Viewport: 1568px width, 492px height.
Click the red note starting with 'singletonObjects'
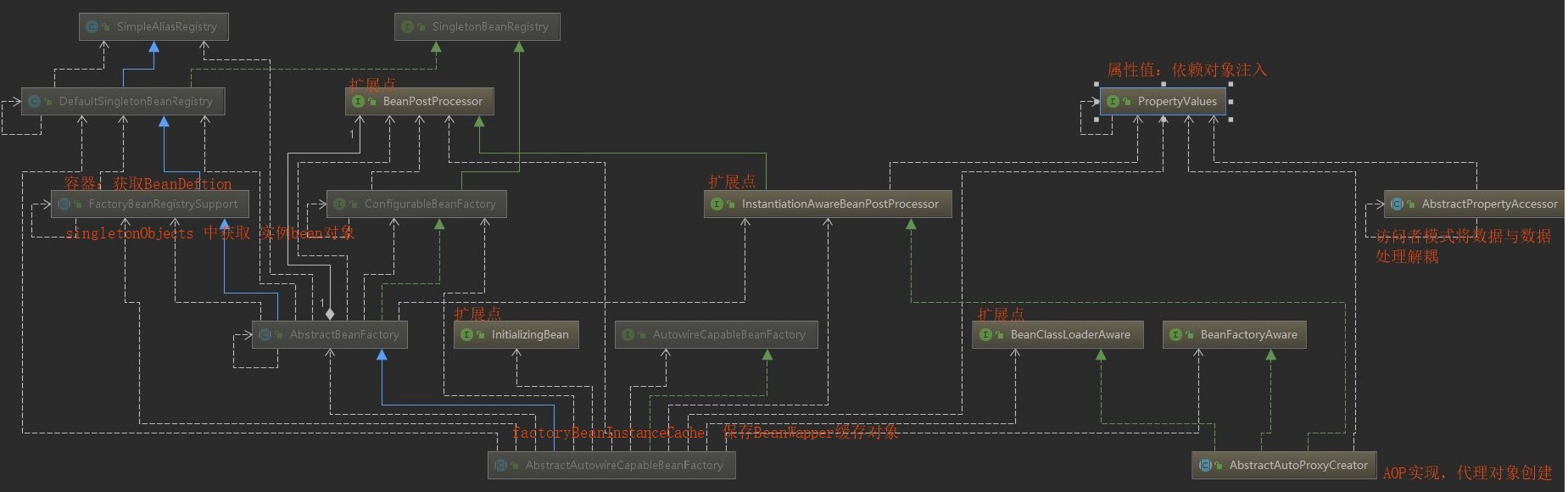tap(209, 232)
